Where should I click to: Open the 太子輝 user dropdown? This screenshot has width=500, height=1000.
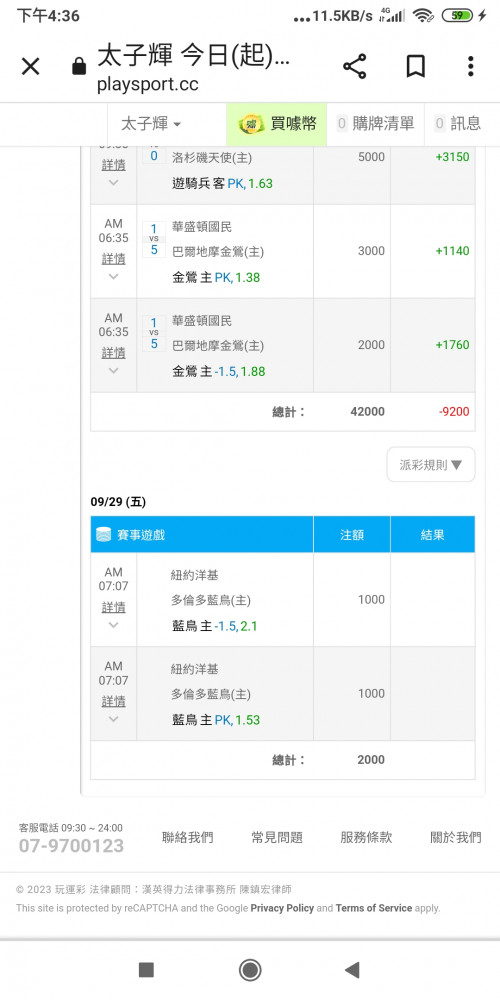[151, 124]
